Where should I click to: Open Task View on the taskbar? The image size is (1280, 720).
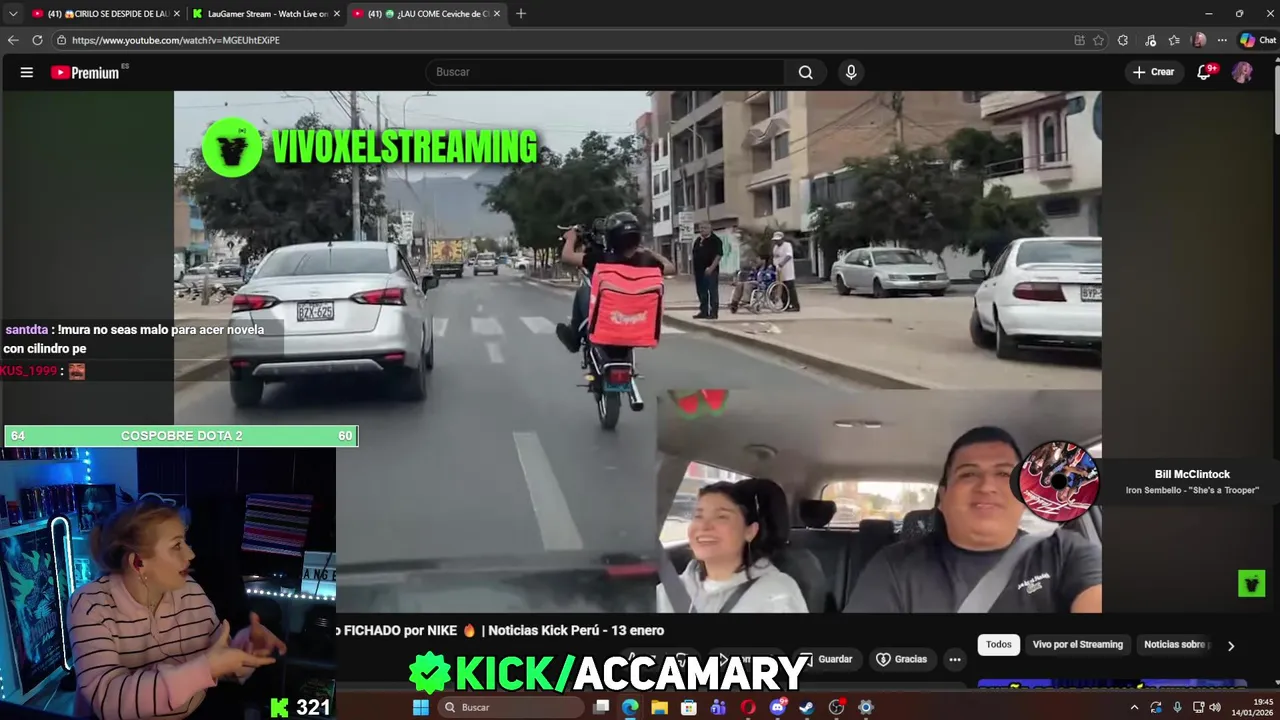[601, 707]
